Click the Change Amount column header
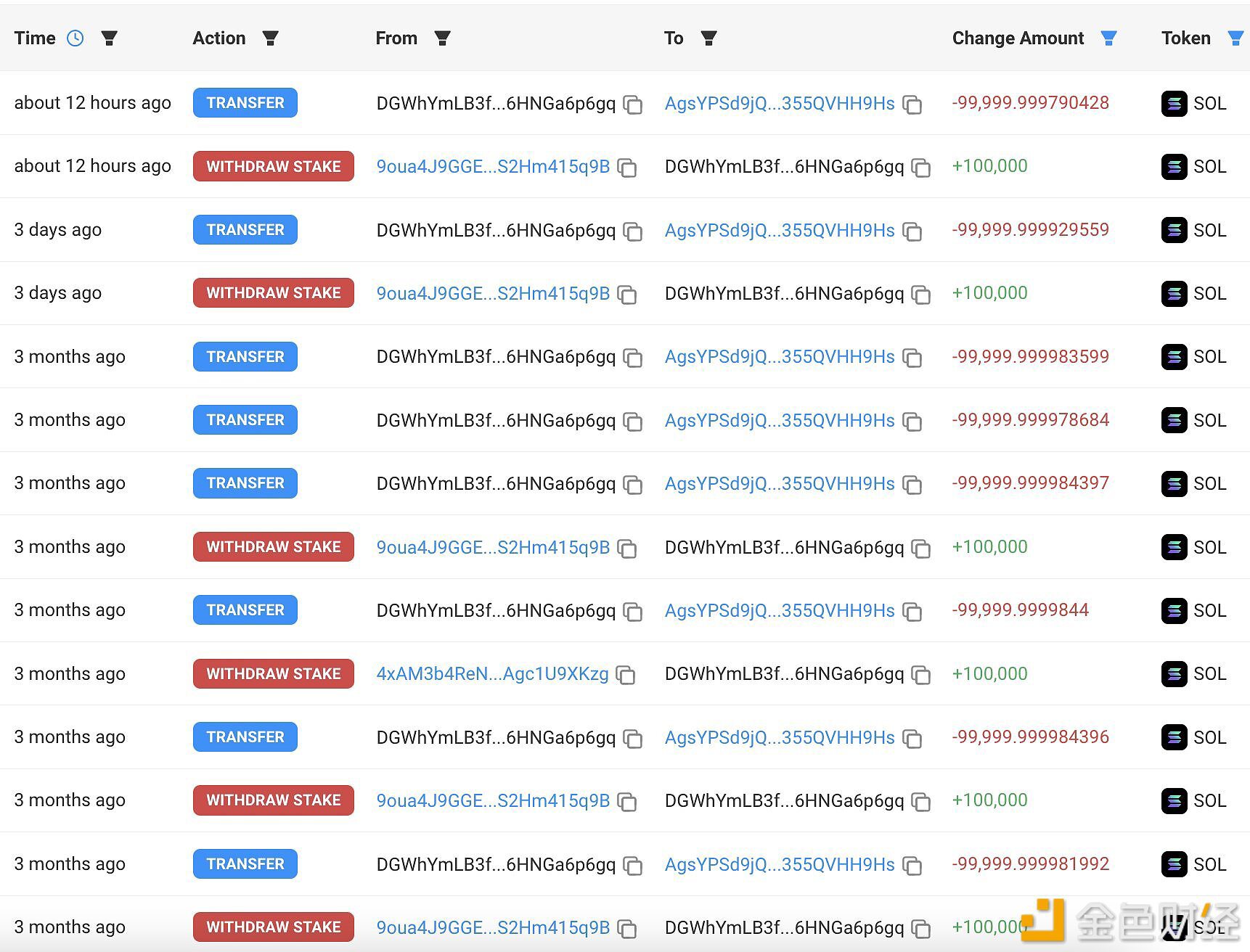This screenshot has height=952, width=1250. [1018, 38]
